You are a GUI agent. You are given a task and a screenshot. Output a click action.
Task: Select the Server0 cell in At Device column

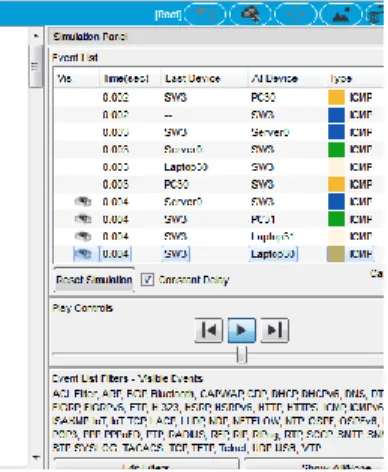[x=270, y=132]
